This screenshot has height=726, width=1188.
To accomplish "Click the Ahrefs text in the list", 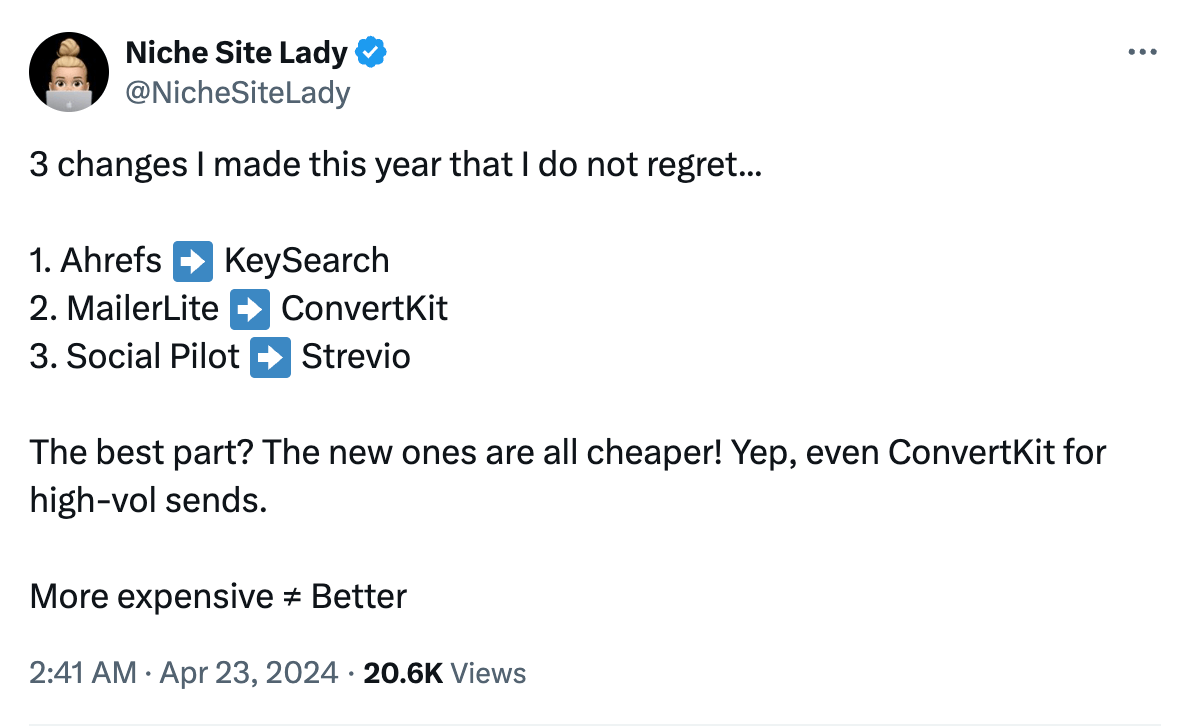I will pos(111,260).
